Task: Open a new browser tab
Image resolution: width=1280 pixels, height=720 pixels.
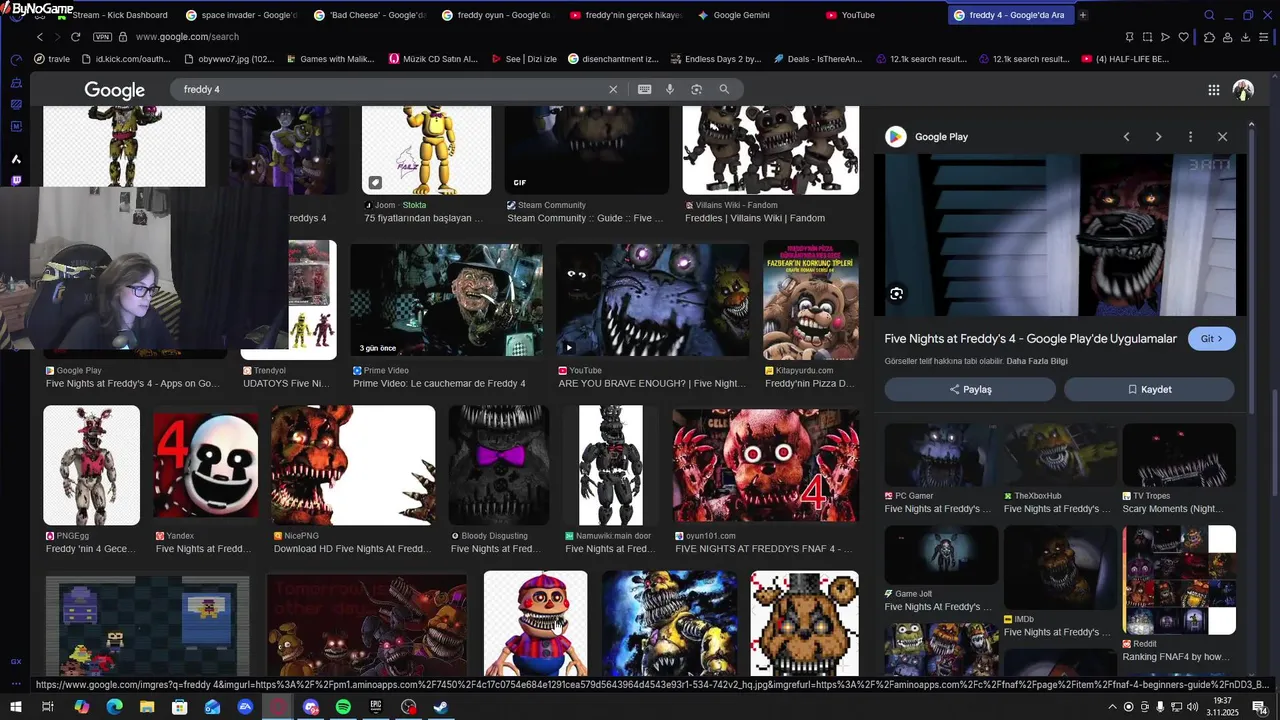Action: (1082, 15)
